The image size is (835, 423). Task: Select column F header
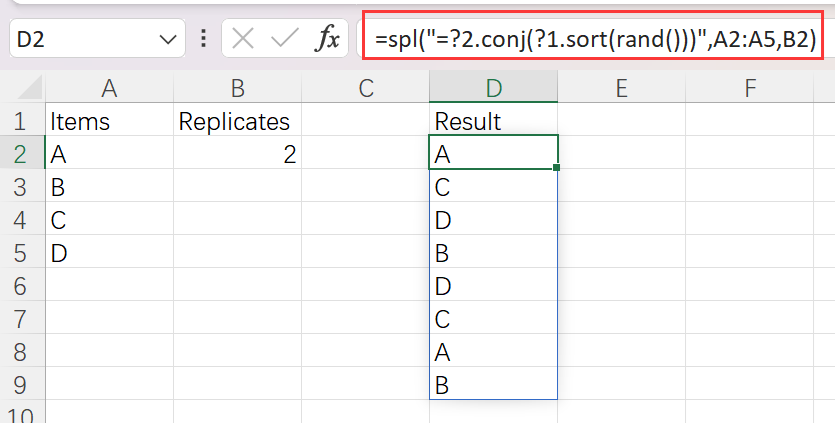tap(750, 88)
